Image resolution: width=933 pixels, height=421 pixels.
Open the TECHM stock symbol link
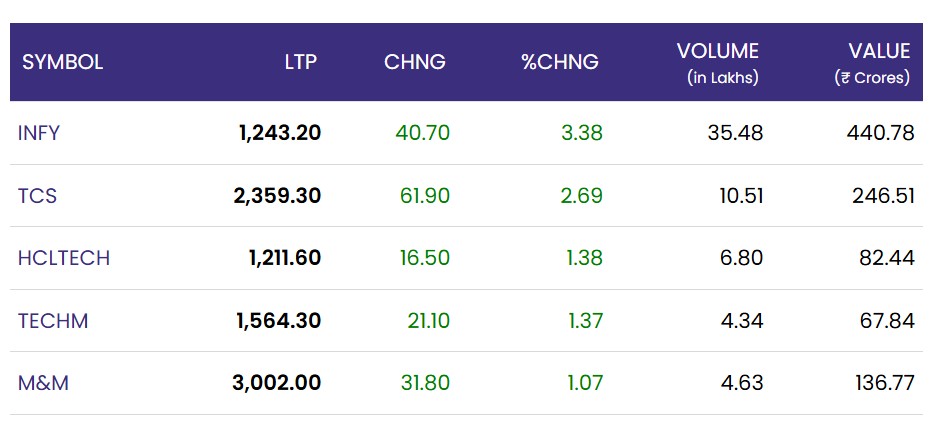(x=53, y=321)
